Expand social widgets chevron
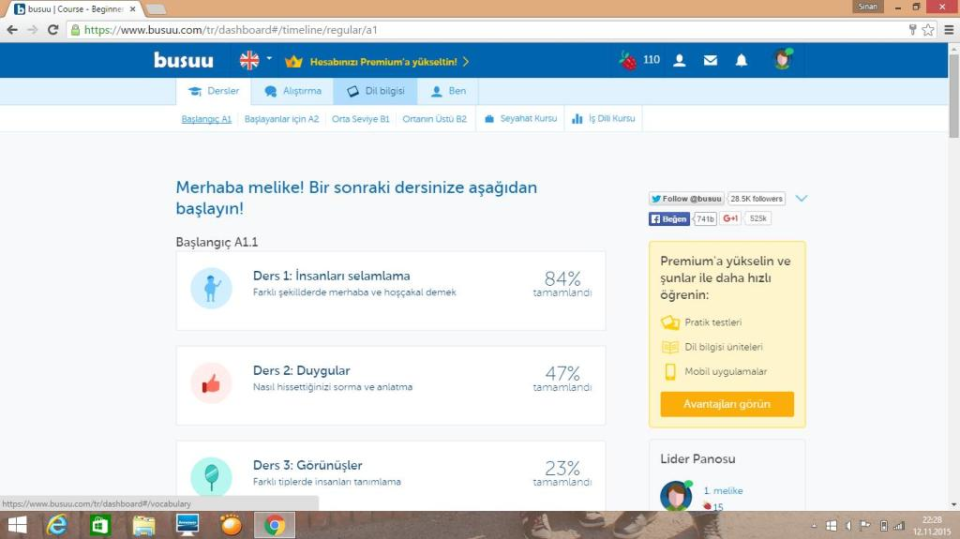Image resolution: width=960 pixels, height=539 pixels. coord(801,198)
